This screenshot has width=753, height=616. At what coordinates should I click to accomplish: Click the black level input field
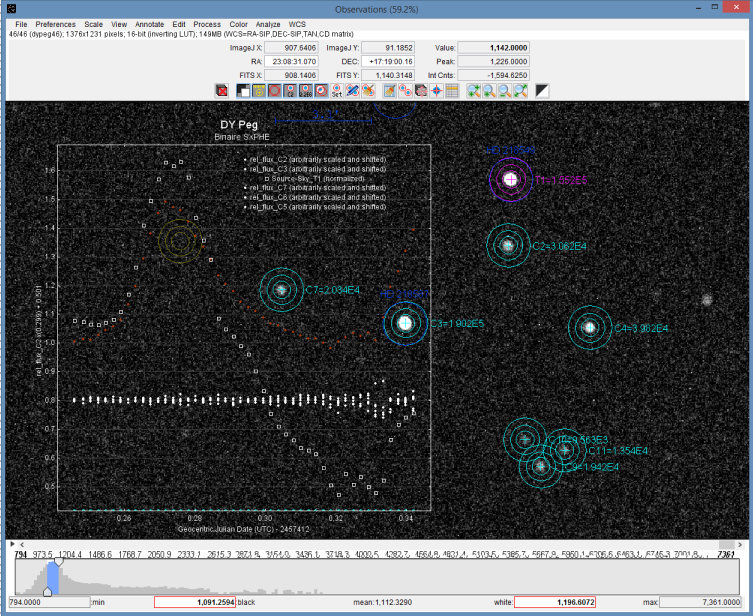click(x=195, y=602)
